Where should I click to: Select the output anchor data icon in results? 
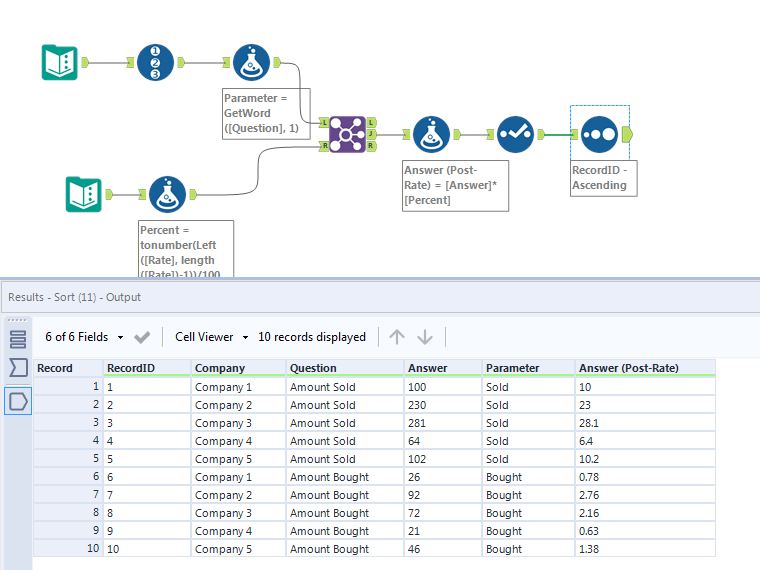click(18, 401)
